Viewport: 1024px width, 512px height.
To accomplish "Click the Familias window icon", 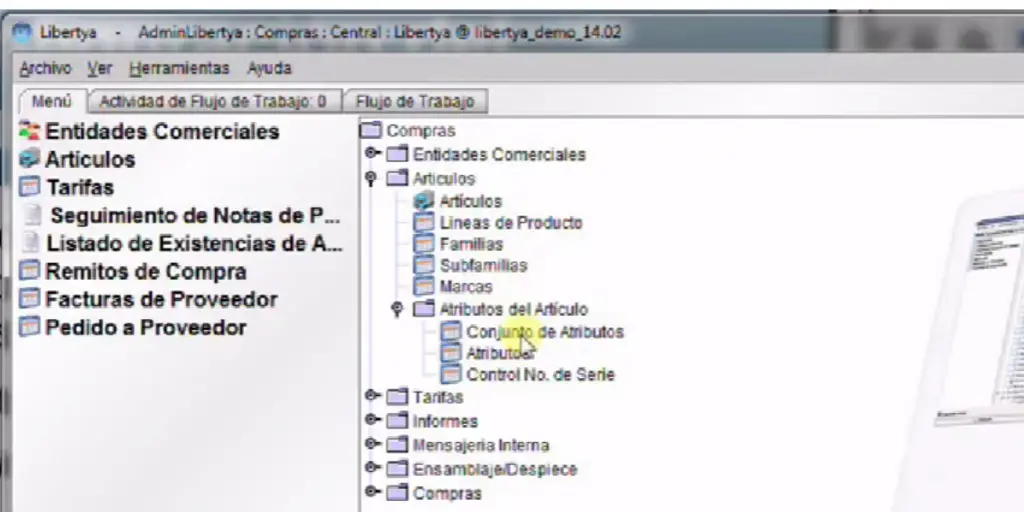I will 424,244.
